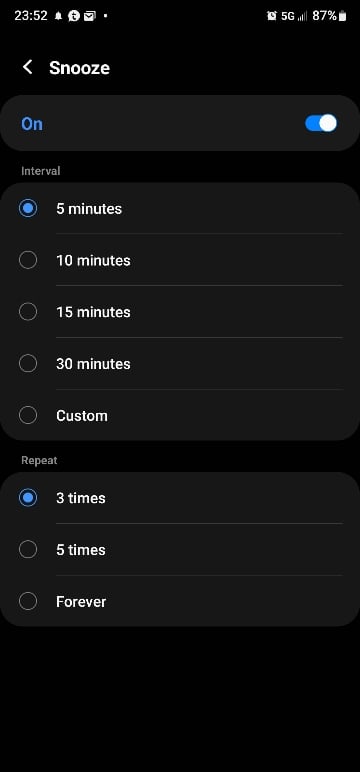This screenshot has width=360, height=772.
Task: Tap the mail envelope icon in status bar
Action: [x=89, y=16]
